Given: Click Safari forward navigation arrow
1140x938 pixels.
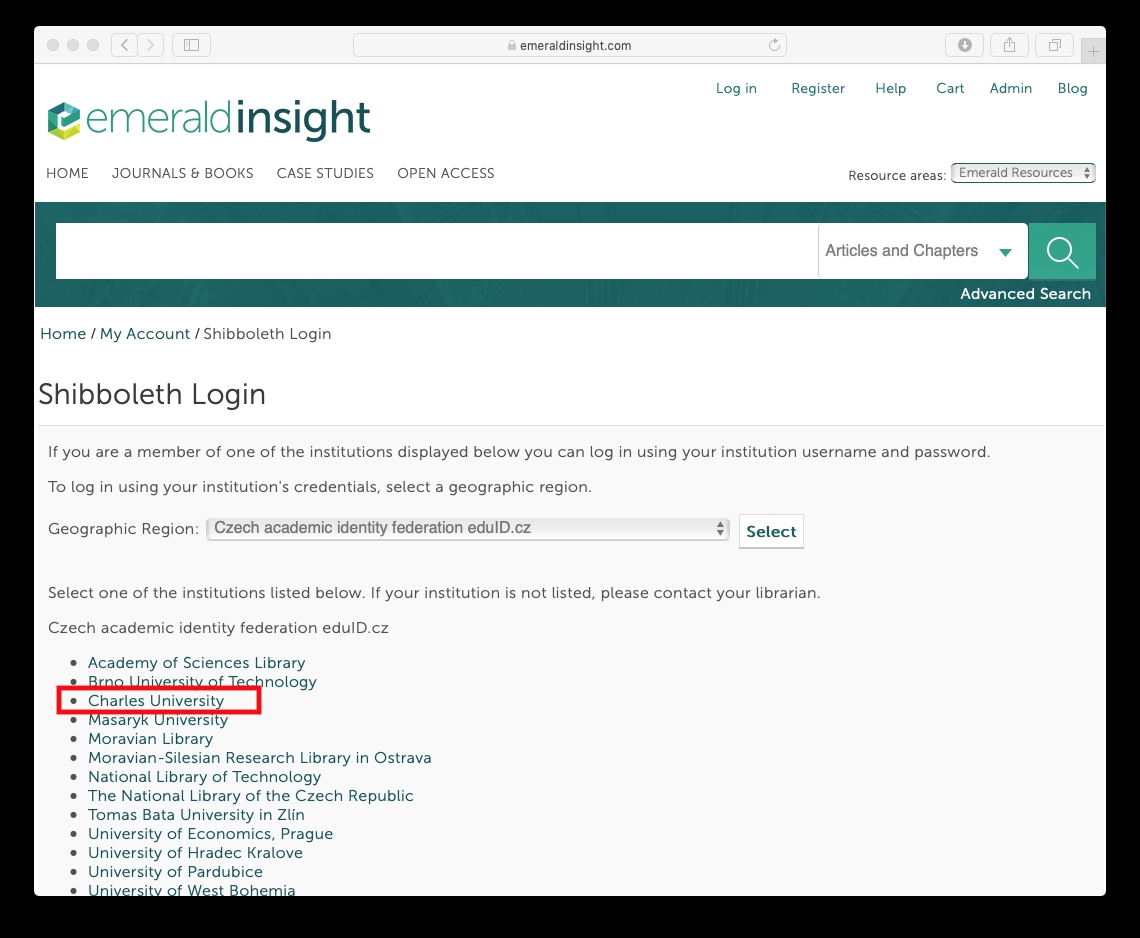Looking at the screenshot, I should tap(151, 45).
